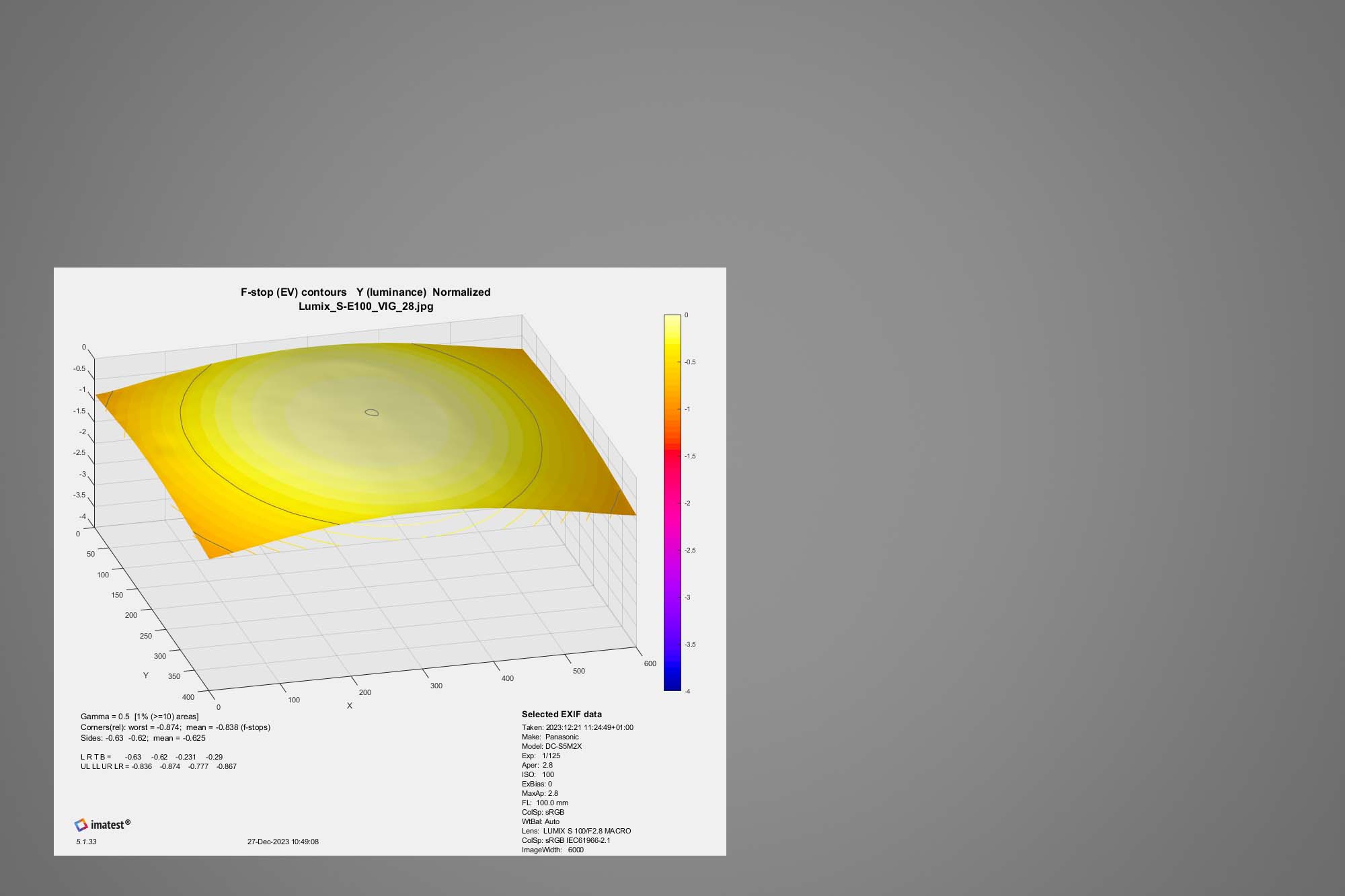Click the colorbar tick label '-1.5'
The height and width of the screenshot is (896, 1345).
point(690,456)
